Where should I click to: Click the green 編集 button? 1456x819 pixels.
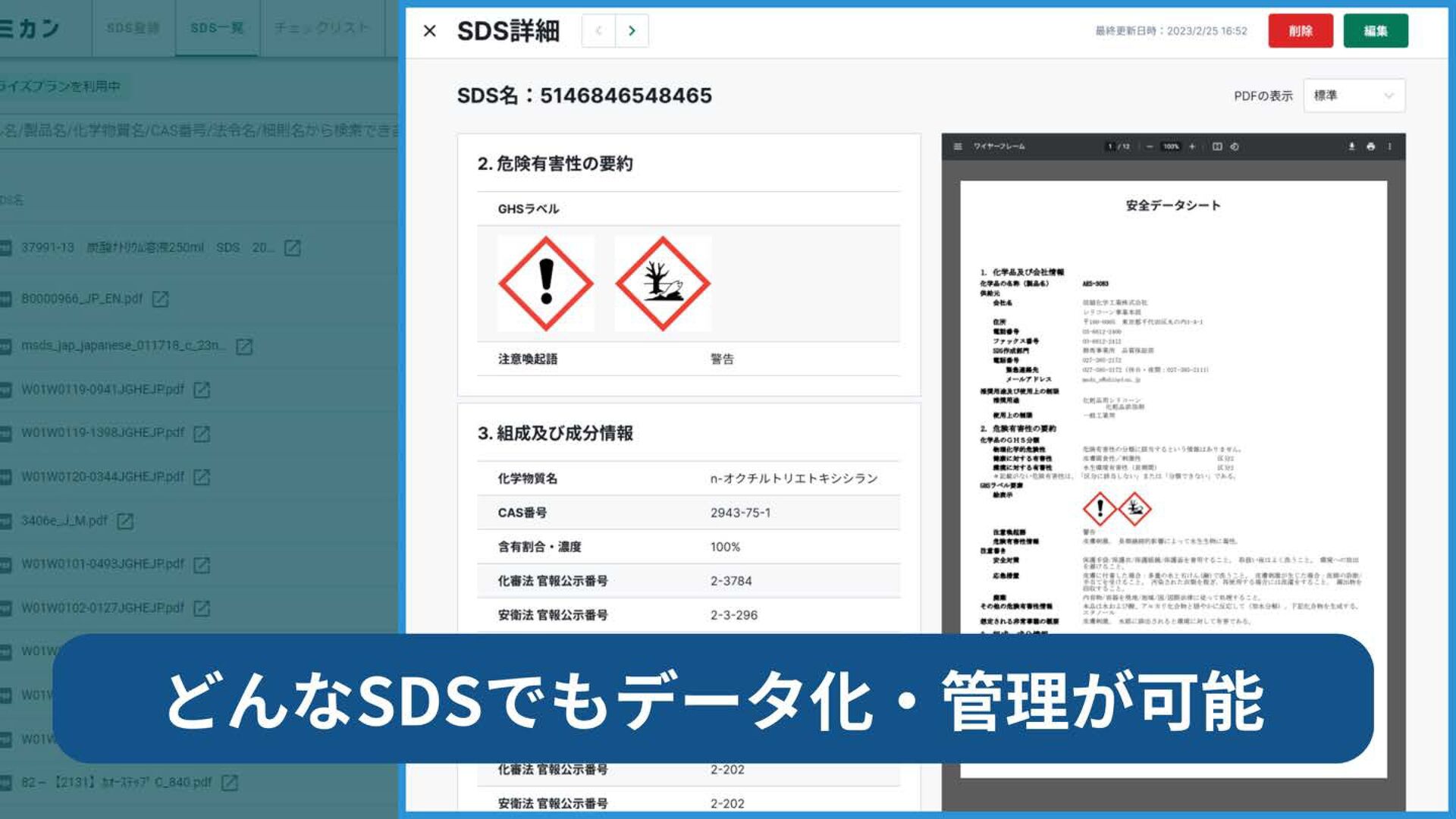pyautogui.click(x=1375, y=31)
